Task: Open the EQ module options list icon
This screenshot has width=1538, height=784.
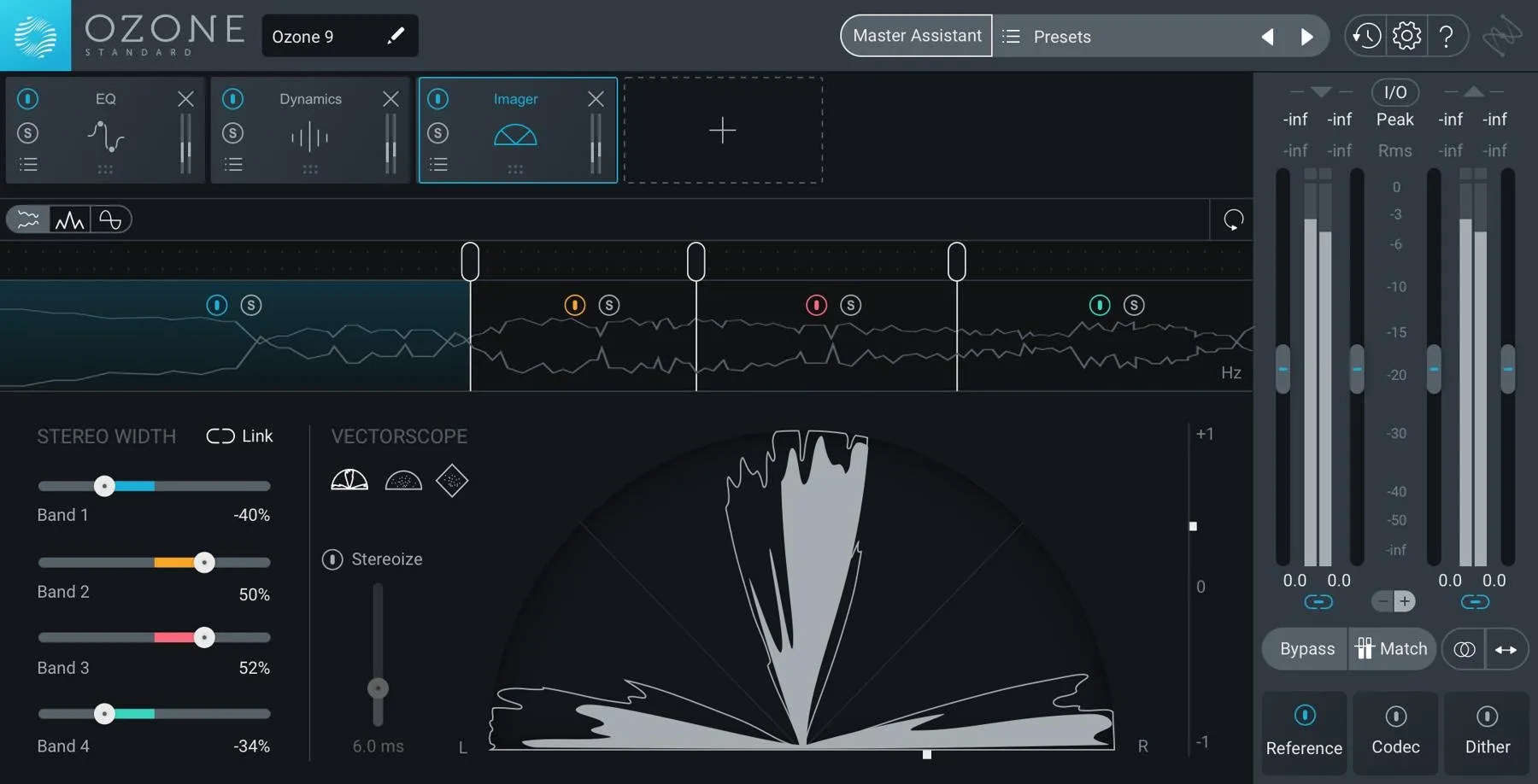Action: click(28, 165)
